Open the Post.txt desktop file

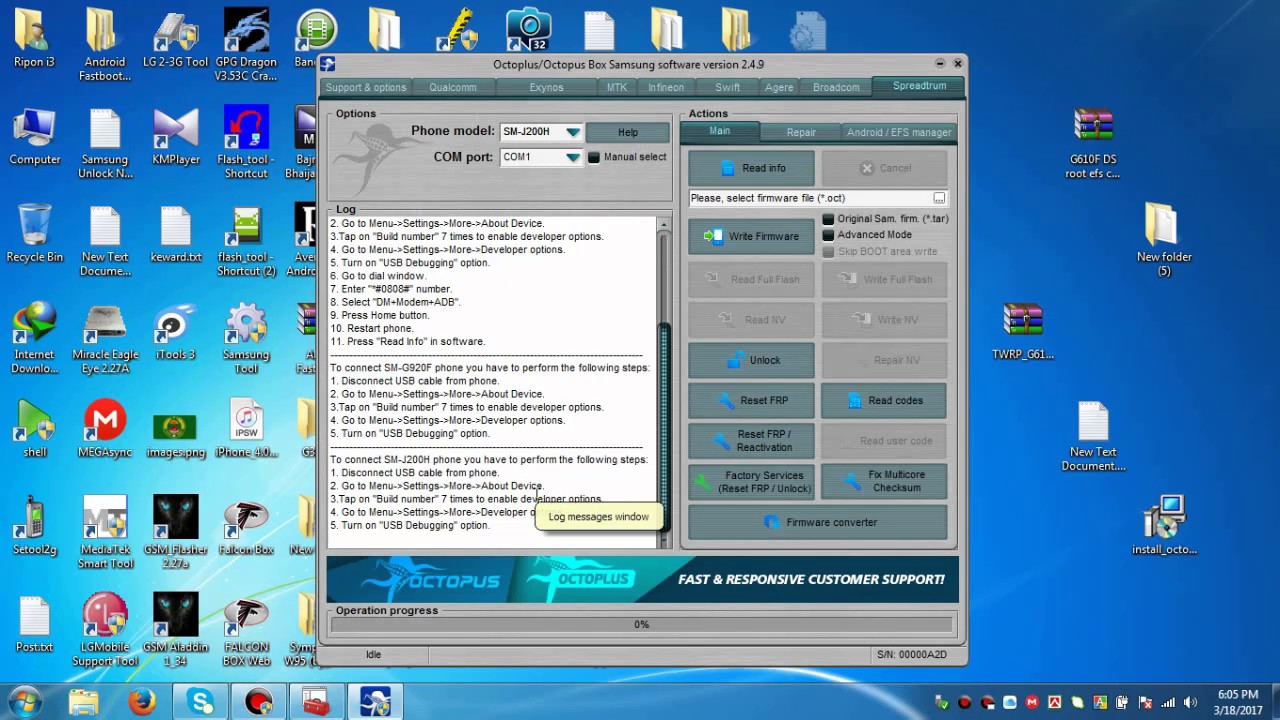[x=34, y=624]
